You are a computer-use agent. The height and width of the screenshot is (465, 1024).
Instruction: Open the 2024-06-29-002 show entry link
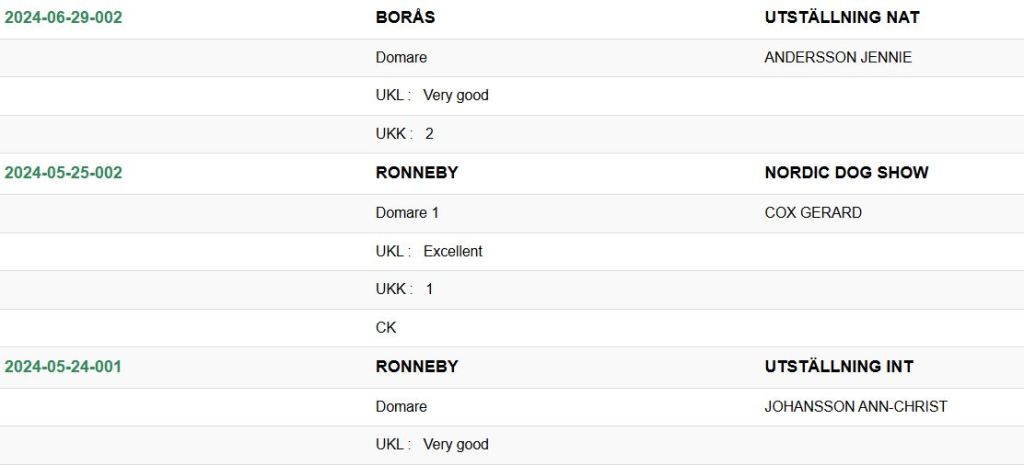tap(63, 17)
